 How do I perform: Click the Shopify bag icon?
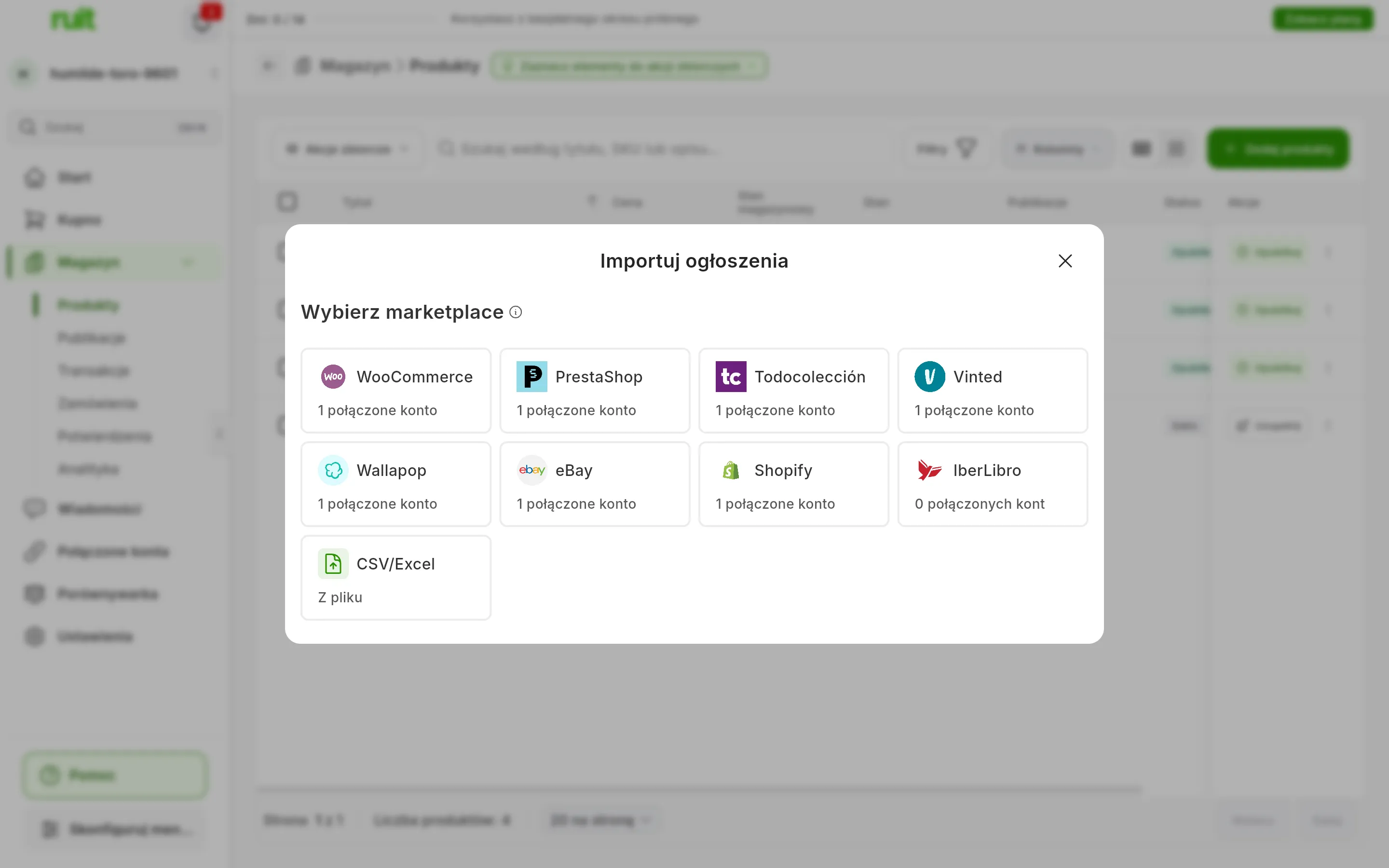[x=731, y=470]
